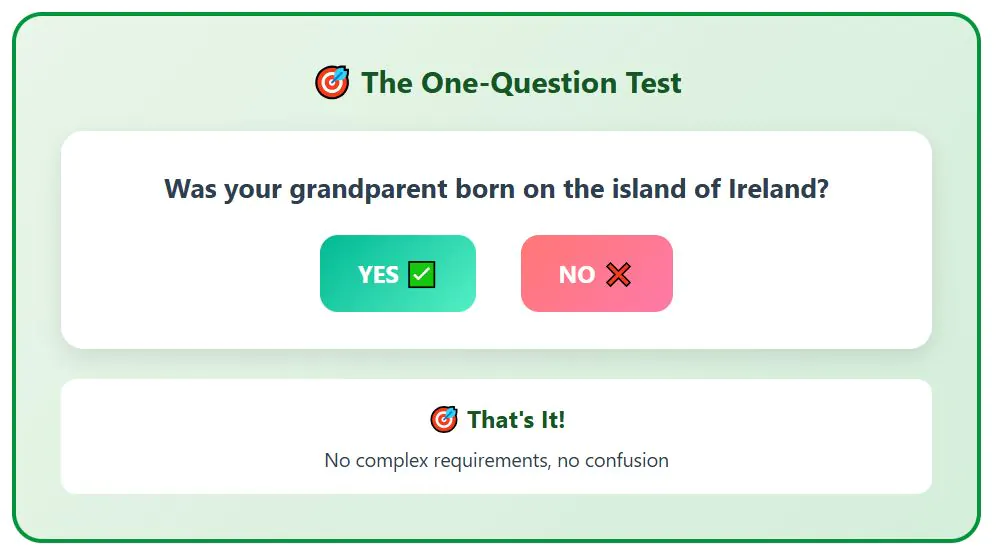1005x559 pixels.
Task: Answer NO to the grandparent question
Action: [x=596, y=274]
